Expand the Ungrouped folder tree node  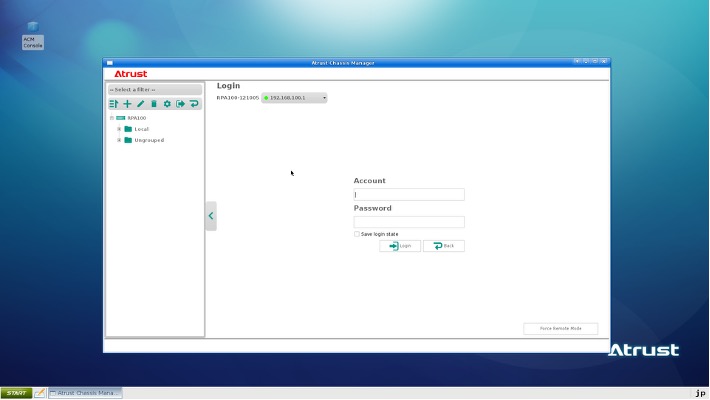coord(119,140)
